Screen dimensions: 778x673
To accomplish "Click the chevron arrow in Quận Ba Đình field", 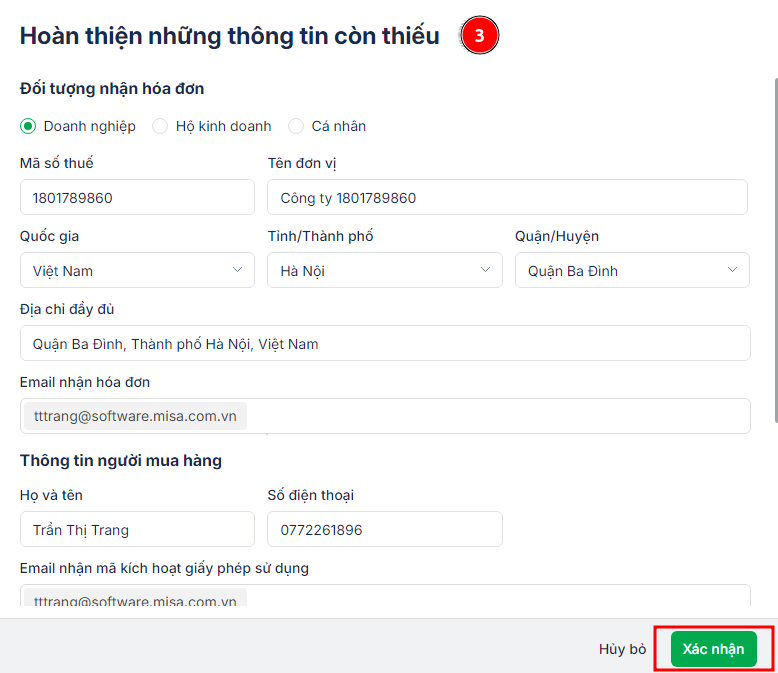I will point(732,269).
